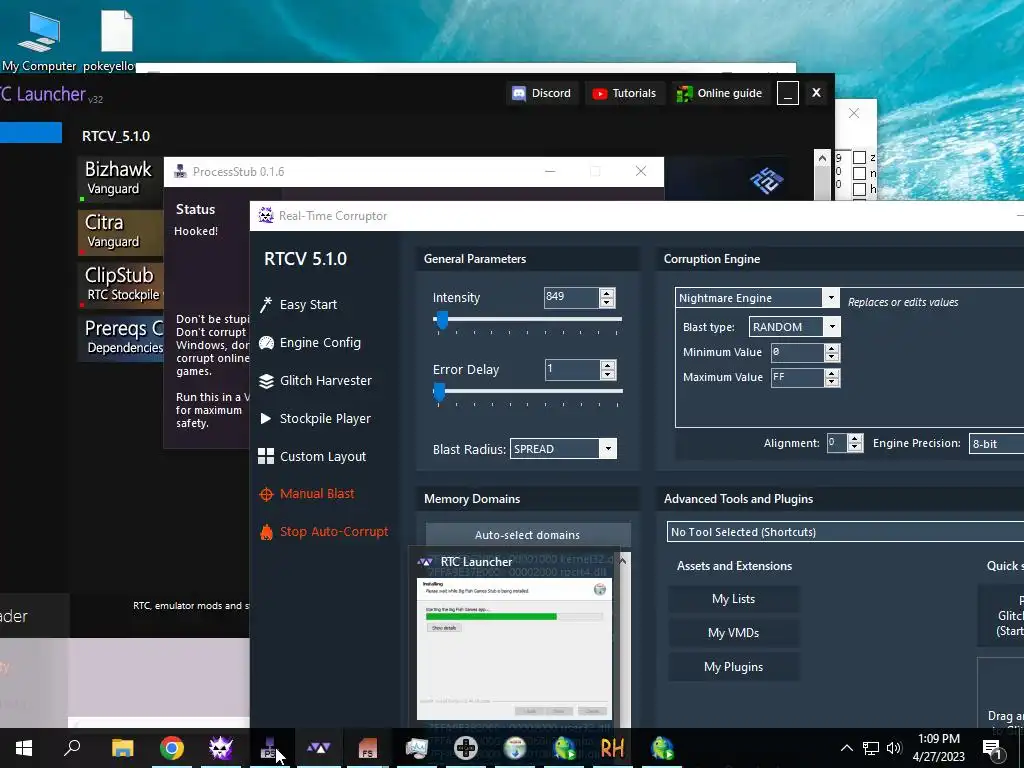Show hidden system tray icons

click(846, 748)
